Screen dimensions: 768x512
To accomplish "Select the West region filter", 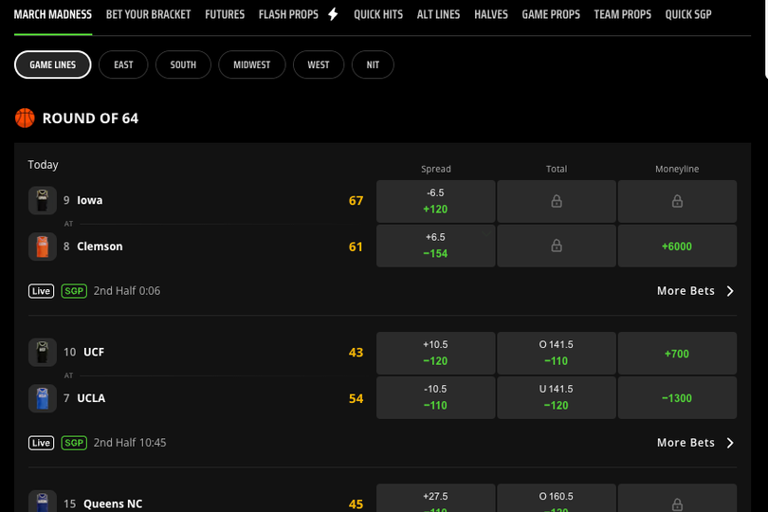I will coord(318,65).
